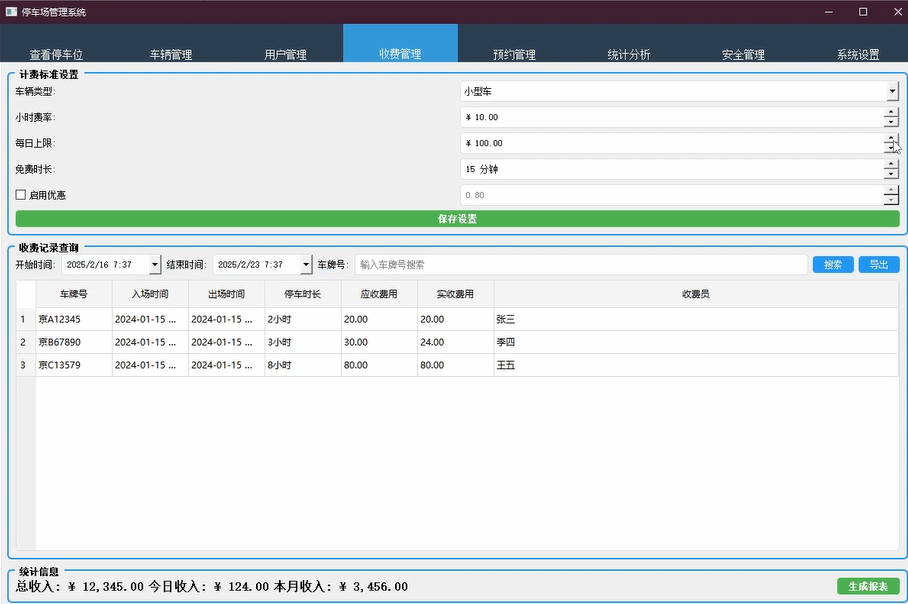The width and height of the screenshot is (908, 604).
Task: Go to the 预约管理 tab
Action: click(514, 44)
